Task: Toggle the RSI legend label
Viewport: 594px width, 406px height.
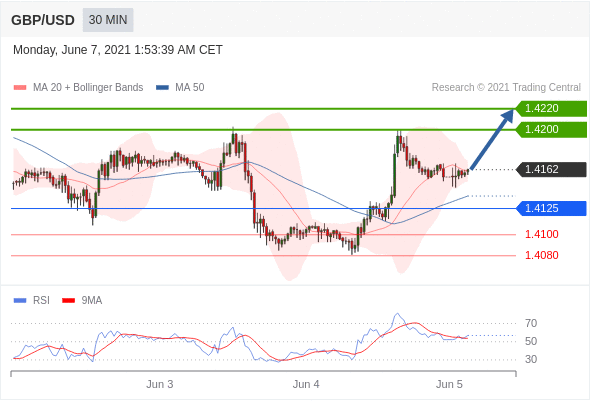Action: tap(41, 300)
